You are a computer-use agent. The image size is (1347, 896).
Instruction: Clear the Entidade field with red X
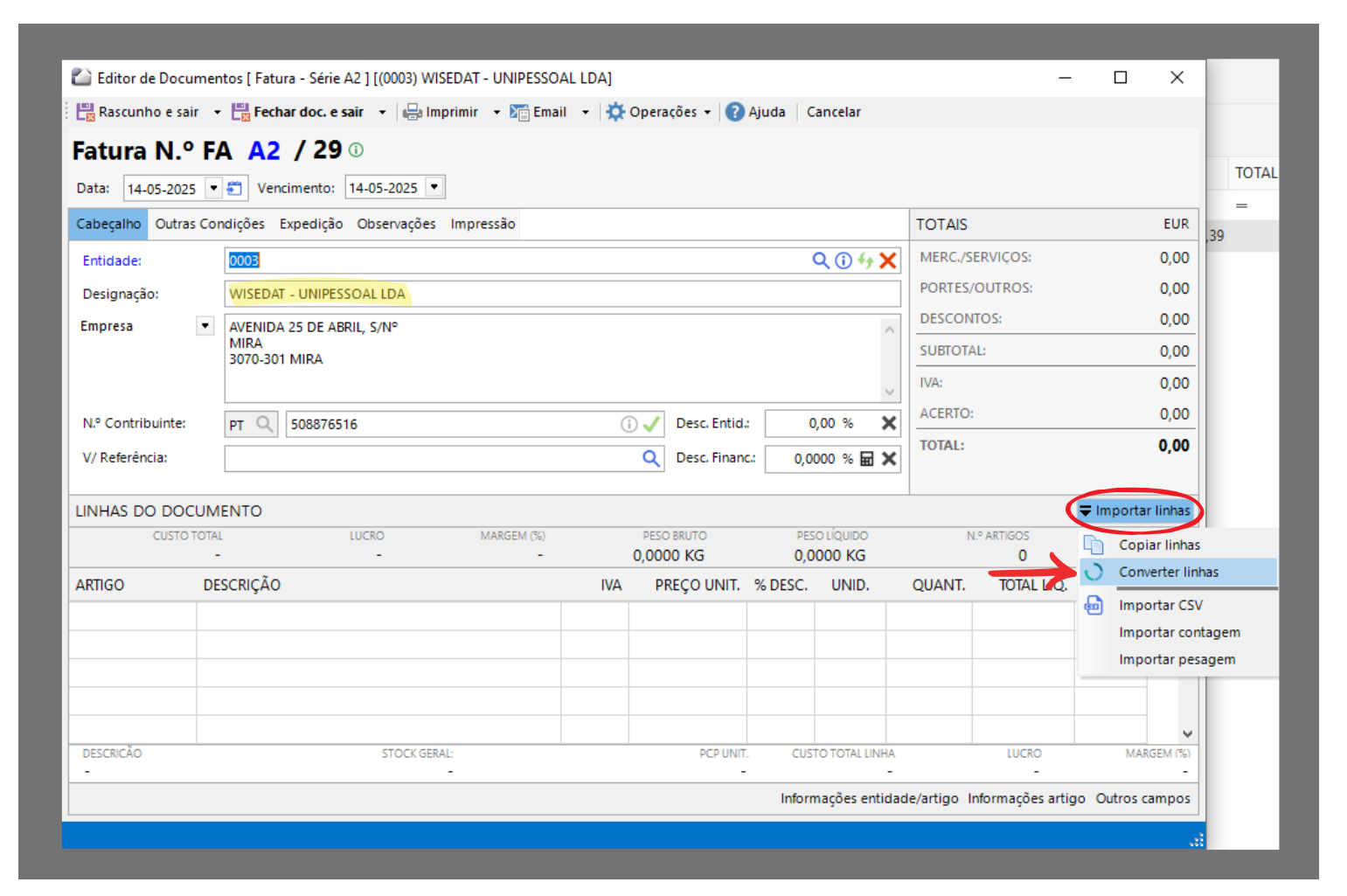tap(888, 260)
